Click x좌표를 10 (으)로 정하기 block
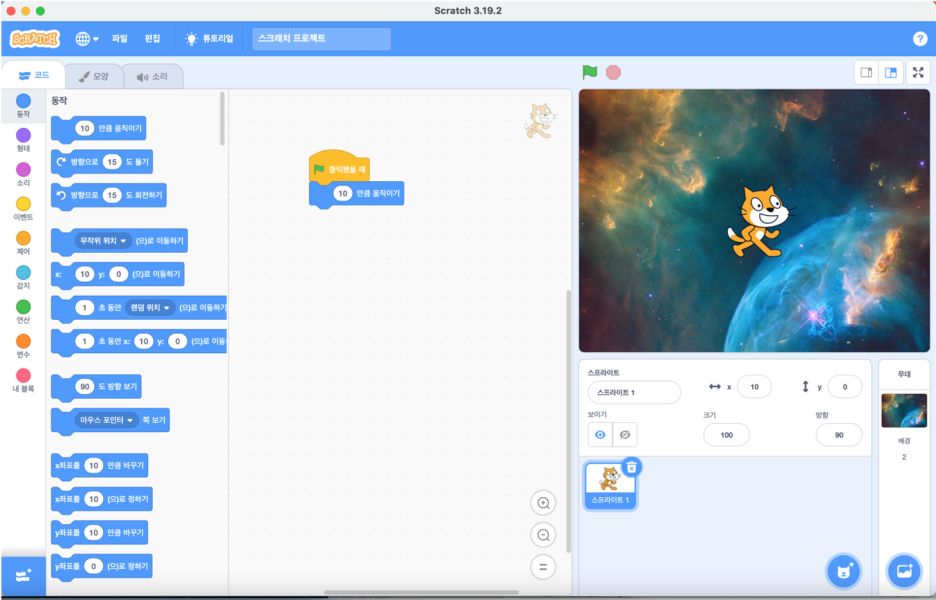Screen dimensions: 936x600 [102, 499]
